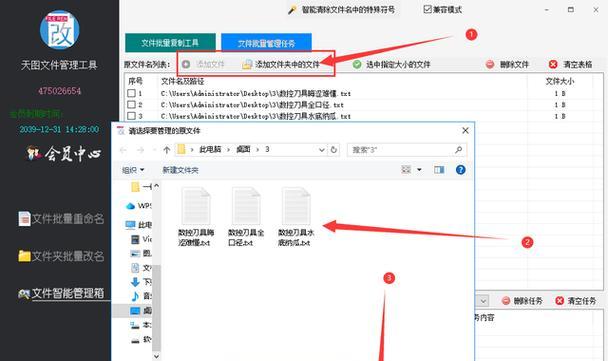The image size is (608, 361).
Task: Click the 文件大小 column header
Action: pyautogui.click(x=560, y=81)
